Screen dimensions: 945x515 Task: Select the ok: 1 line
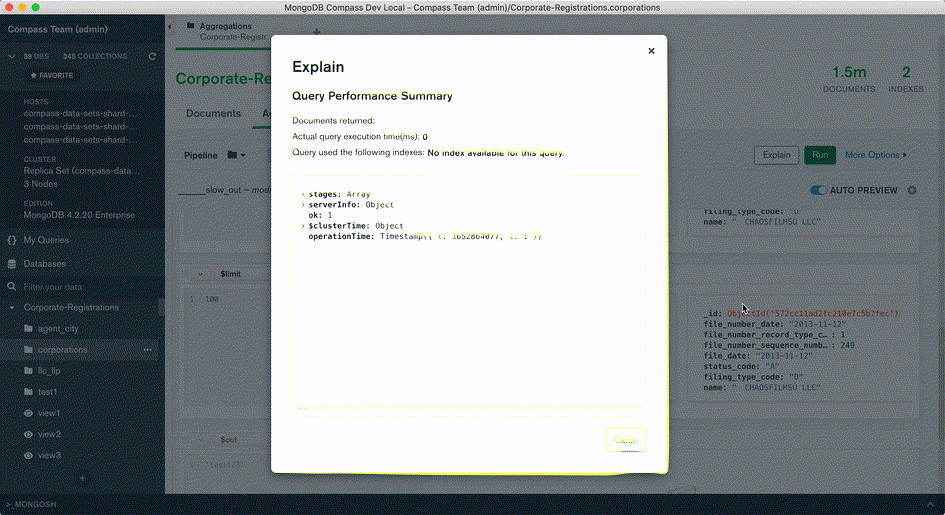320,215
